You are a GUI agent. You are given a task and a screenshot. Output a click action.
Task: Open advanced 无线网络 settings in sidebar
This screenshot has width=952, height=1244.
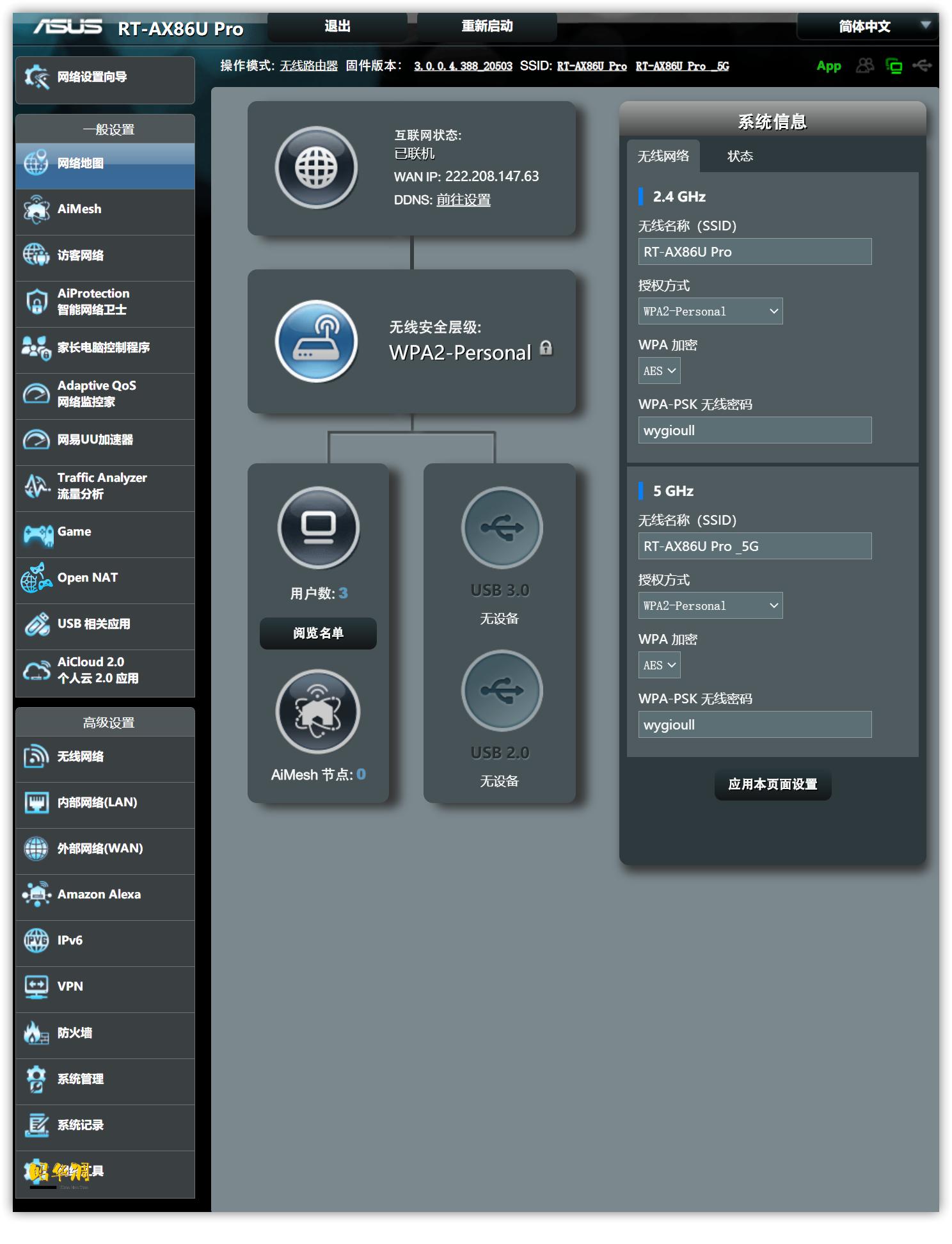point(105,759)
